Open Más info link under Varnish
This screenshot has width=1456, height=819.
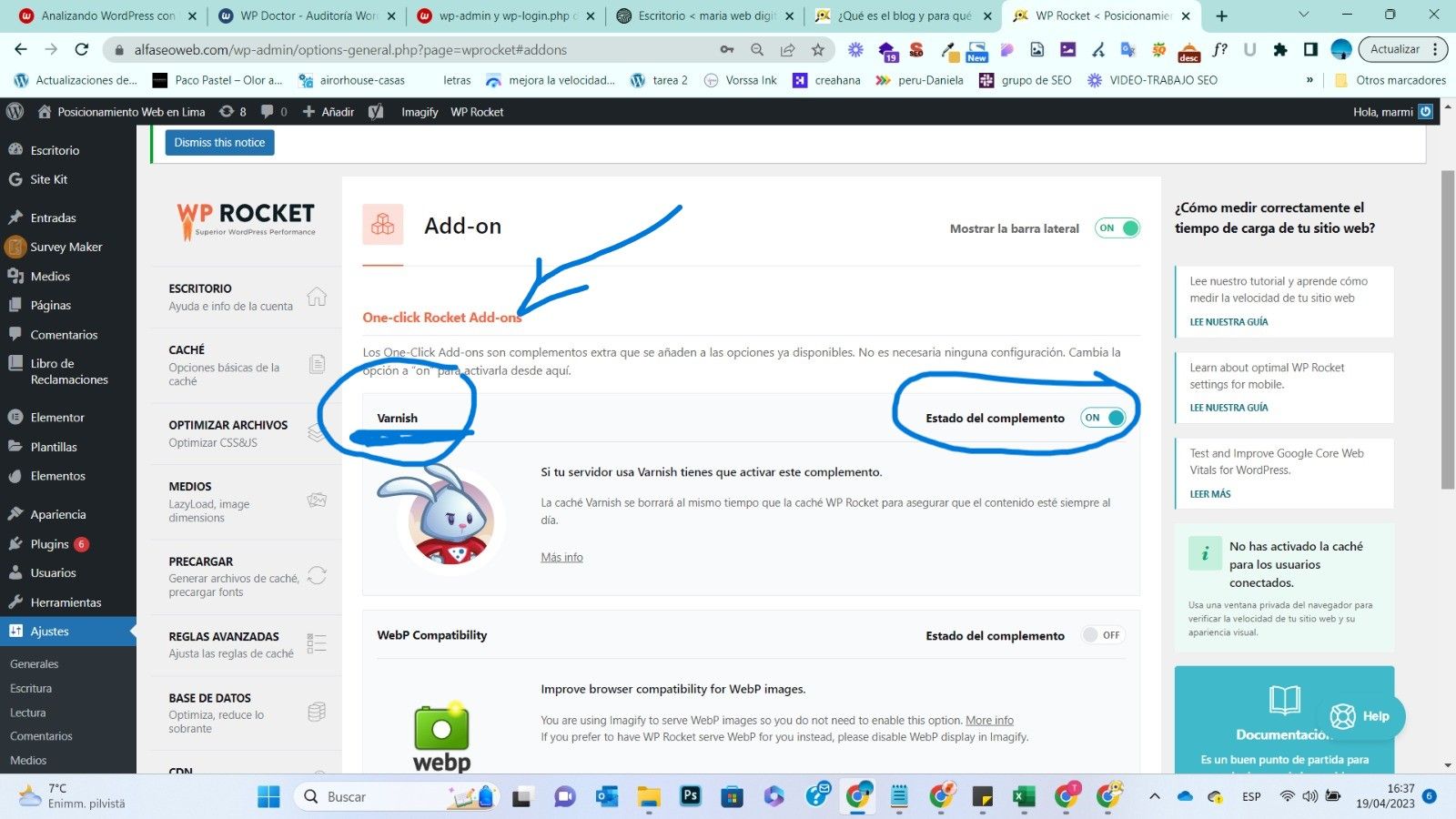click(561, 557)
